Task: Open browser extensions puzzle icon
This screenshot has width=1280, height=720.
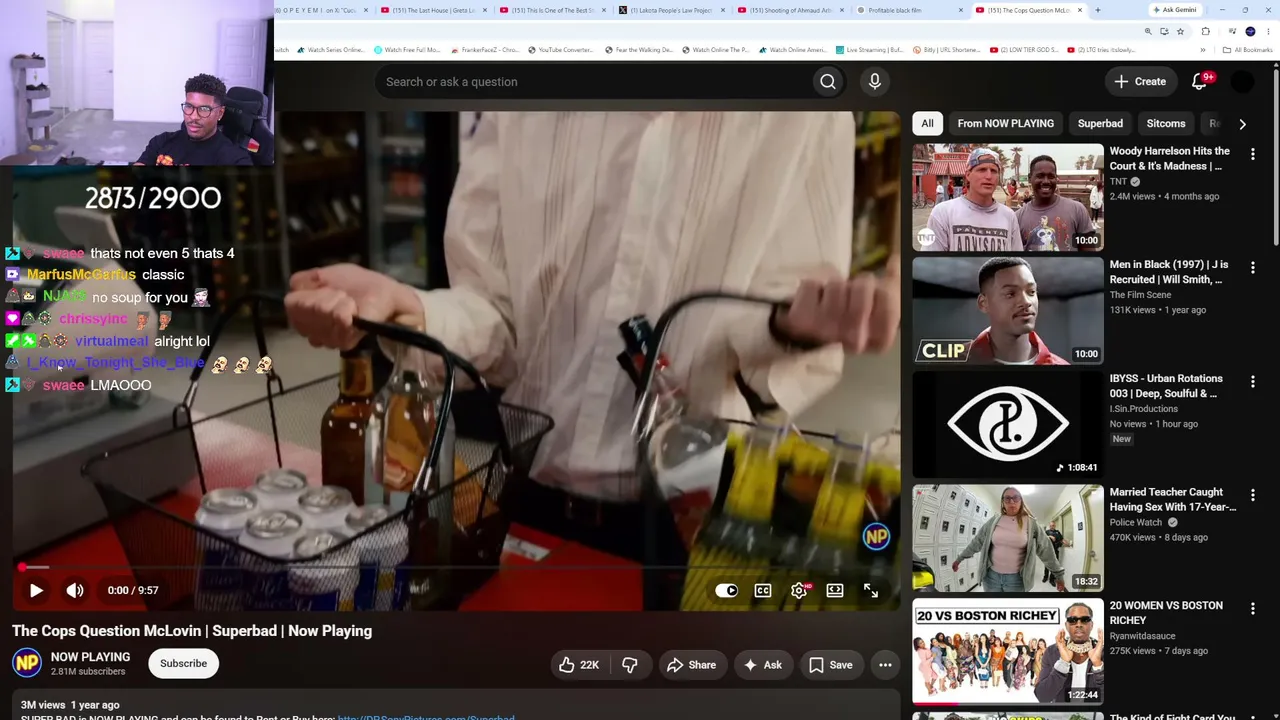Action: pyautogui.click(x=1206, y=31)
